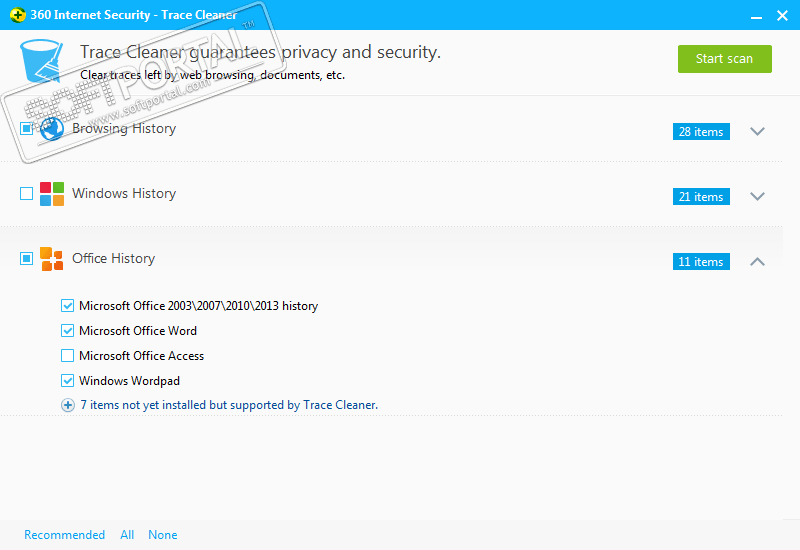
Task: Check the Microsoft Office Access option
Action: pos(68,356)
